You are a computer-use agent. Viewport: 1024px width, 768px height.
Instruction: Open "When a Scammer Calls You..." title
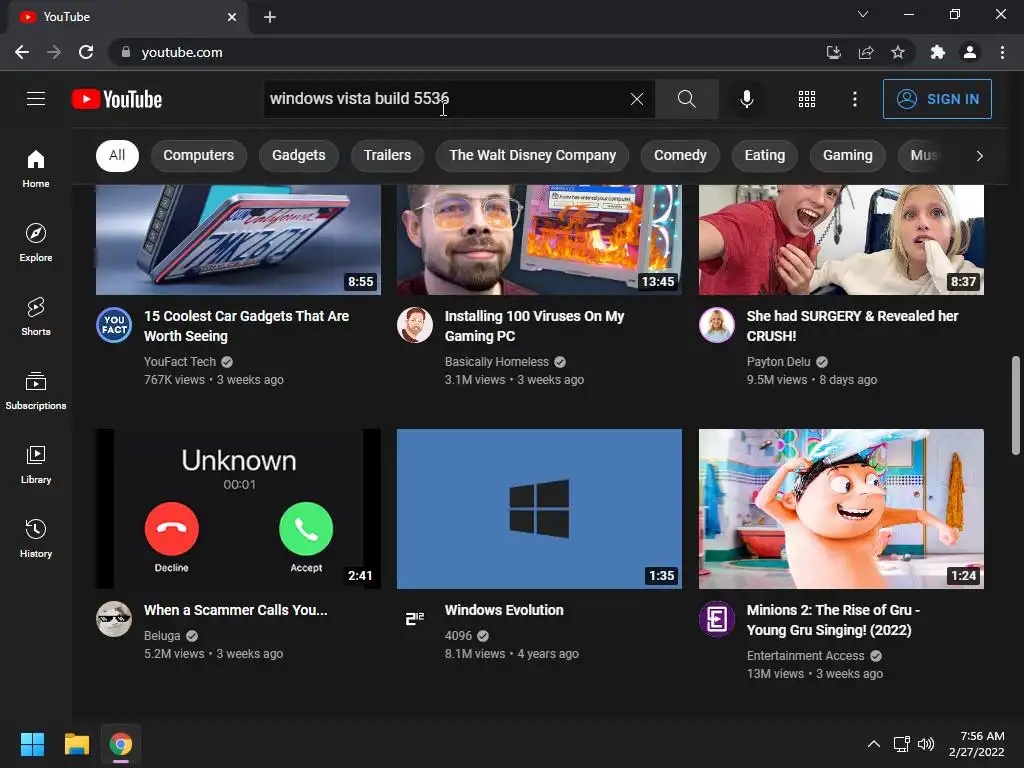[236, 610]
